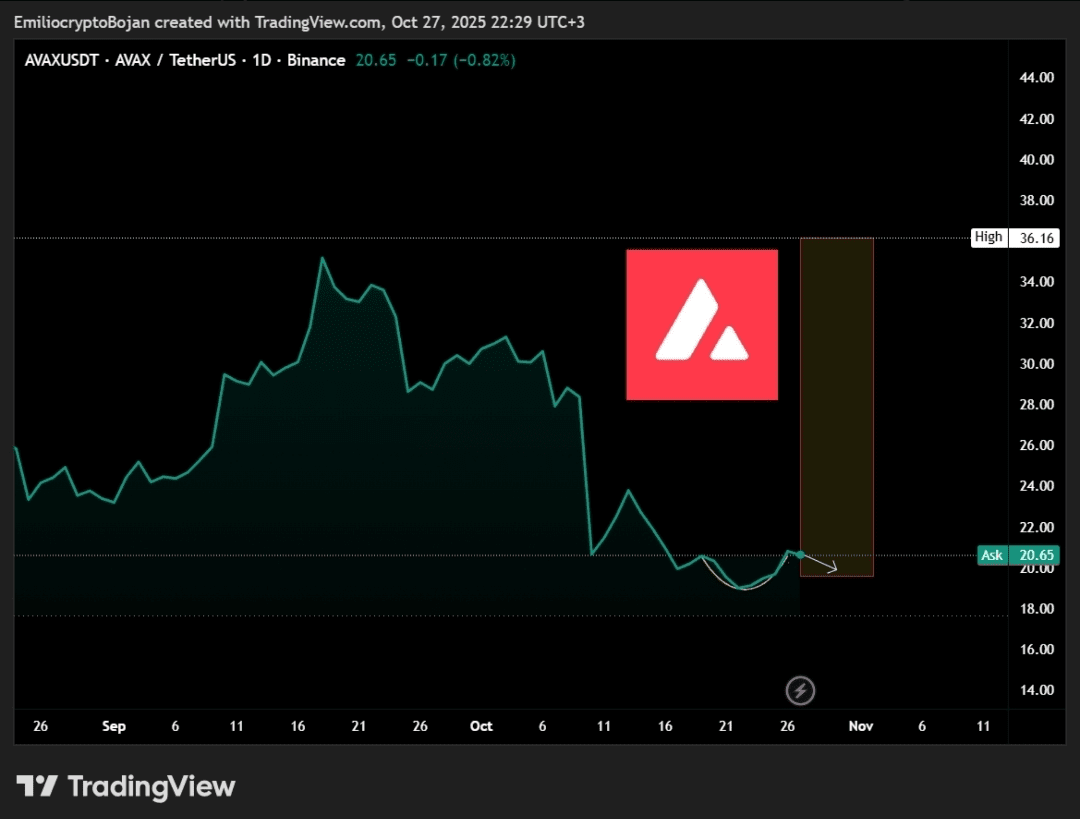Click the 32.00 price axis label

click(x=1037, y=323)
